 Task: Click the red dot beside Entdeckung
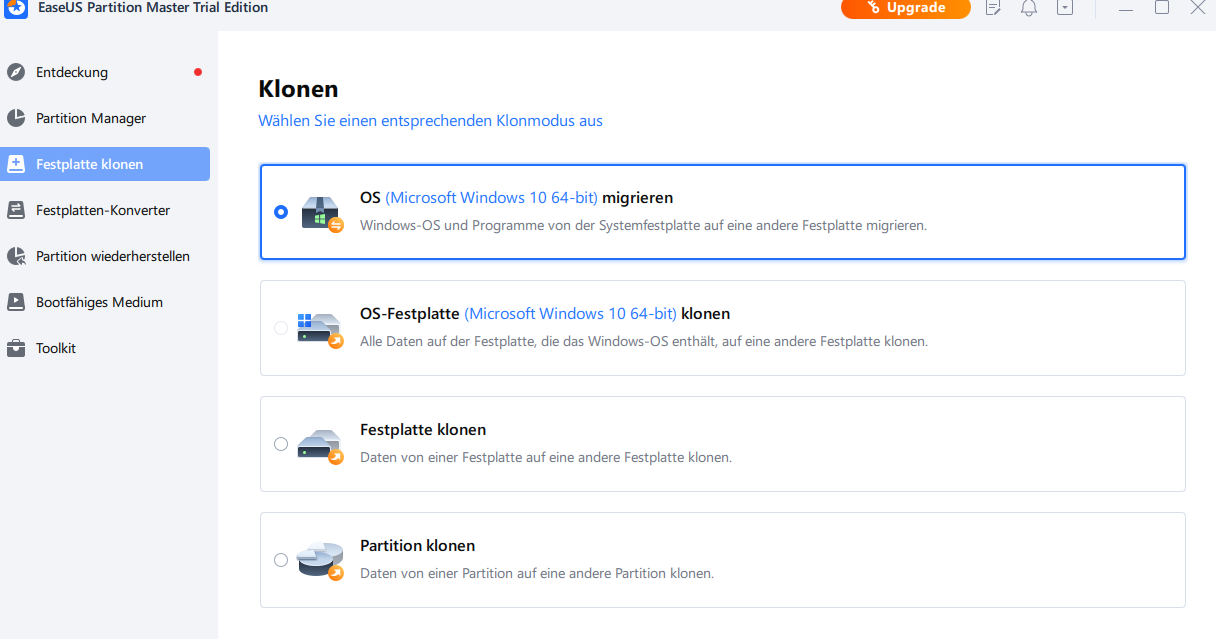pyautogui.click(x=198, y=72)
